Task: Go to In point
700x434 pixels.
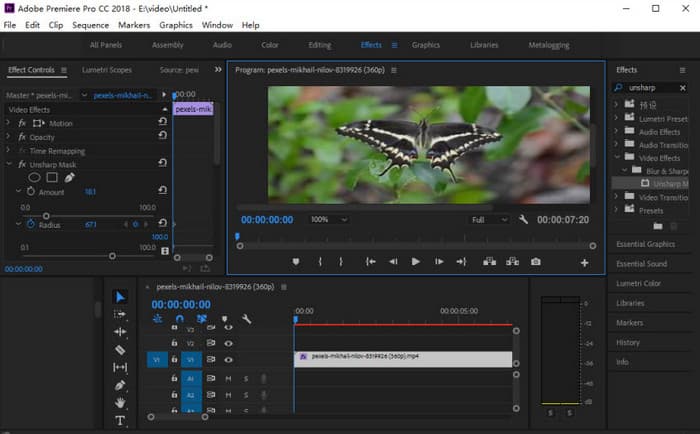Action: pyautogui.click(x=371, y=262)
